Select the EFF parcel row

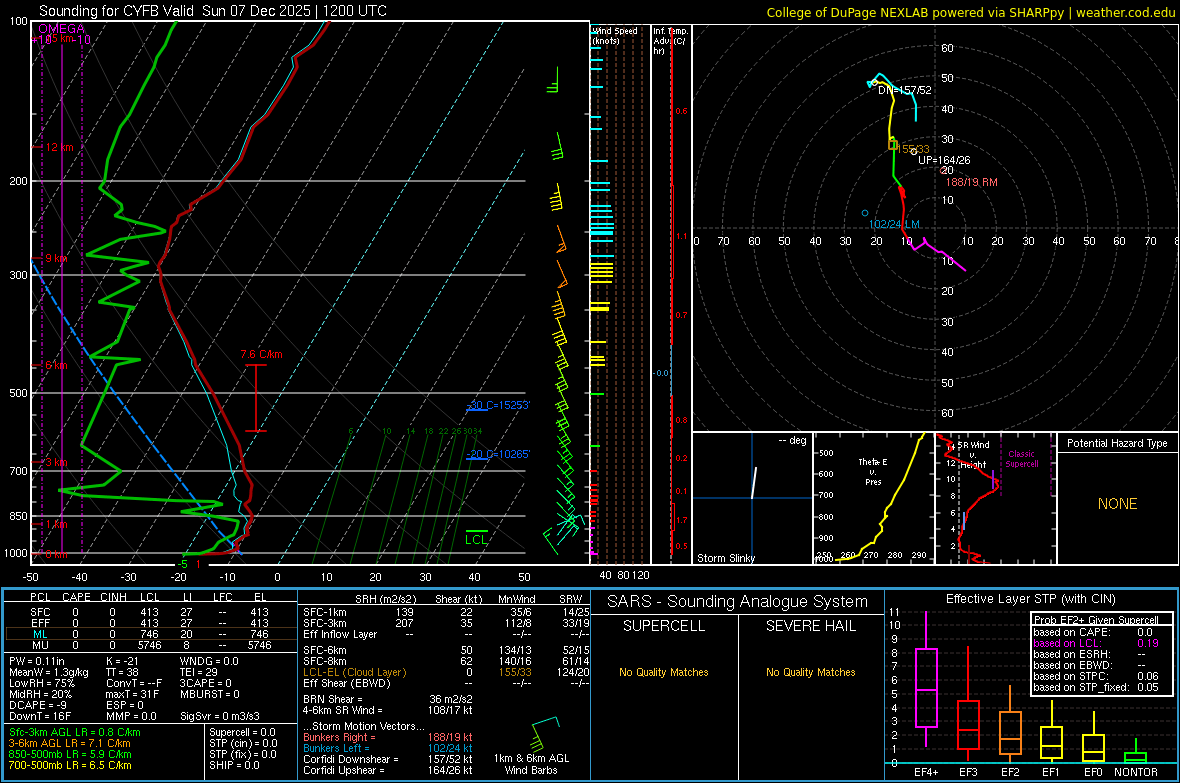pyautogui.click(x=150, y=623)
